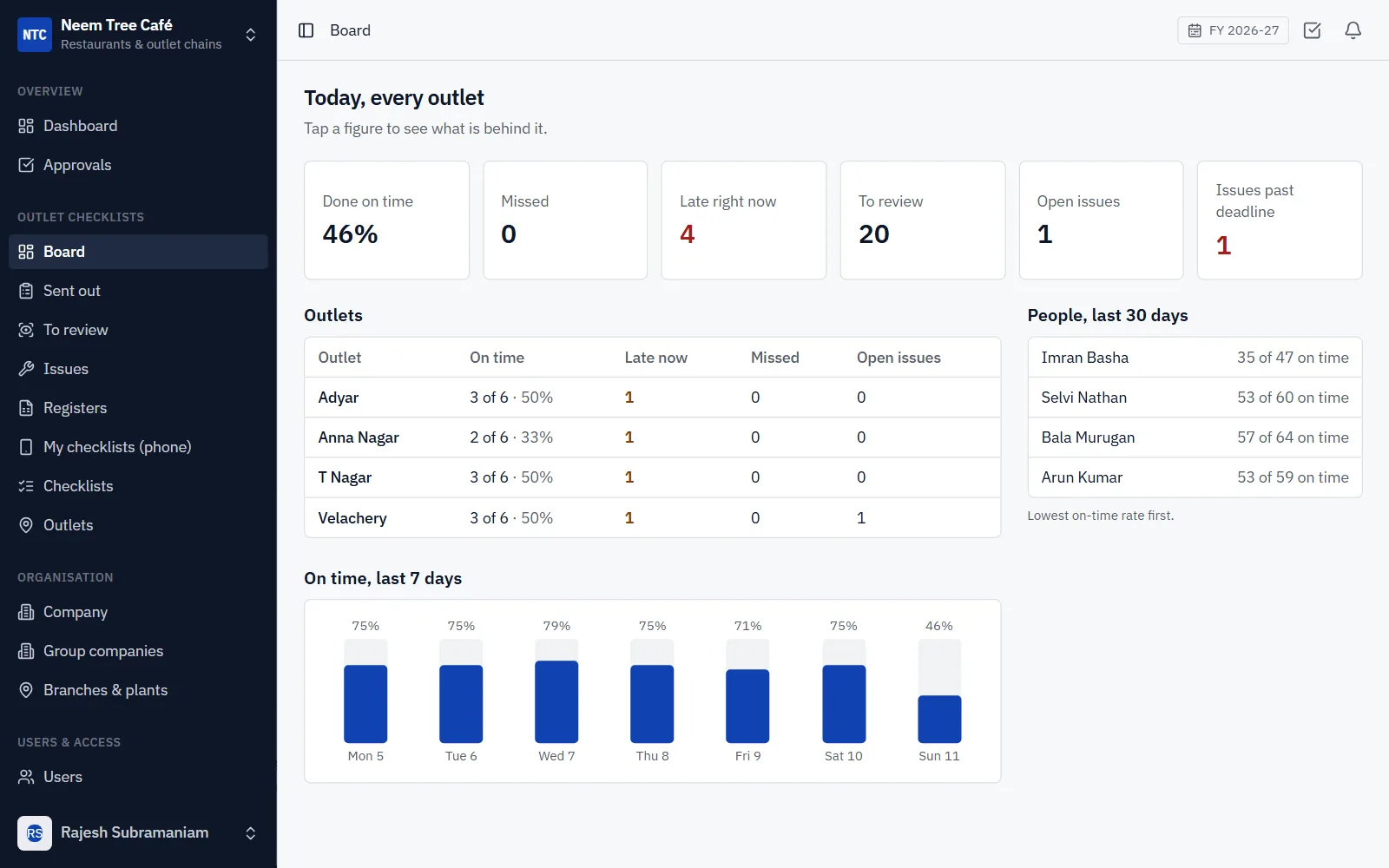This screenshot has height=868, width=1389.
Task: Click the Wed 7 bar showing 79%
Action: pyautogui.click(x=556, y=701)
